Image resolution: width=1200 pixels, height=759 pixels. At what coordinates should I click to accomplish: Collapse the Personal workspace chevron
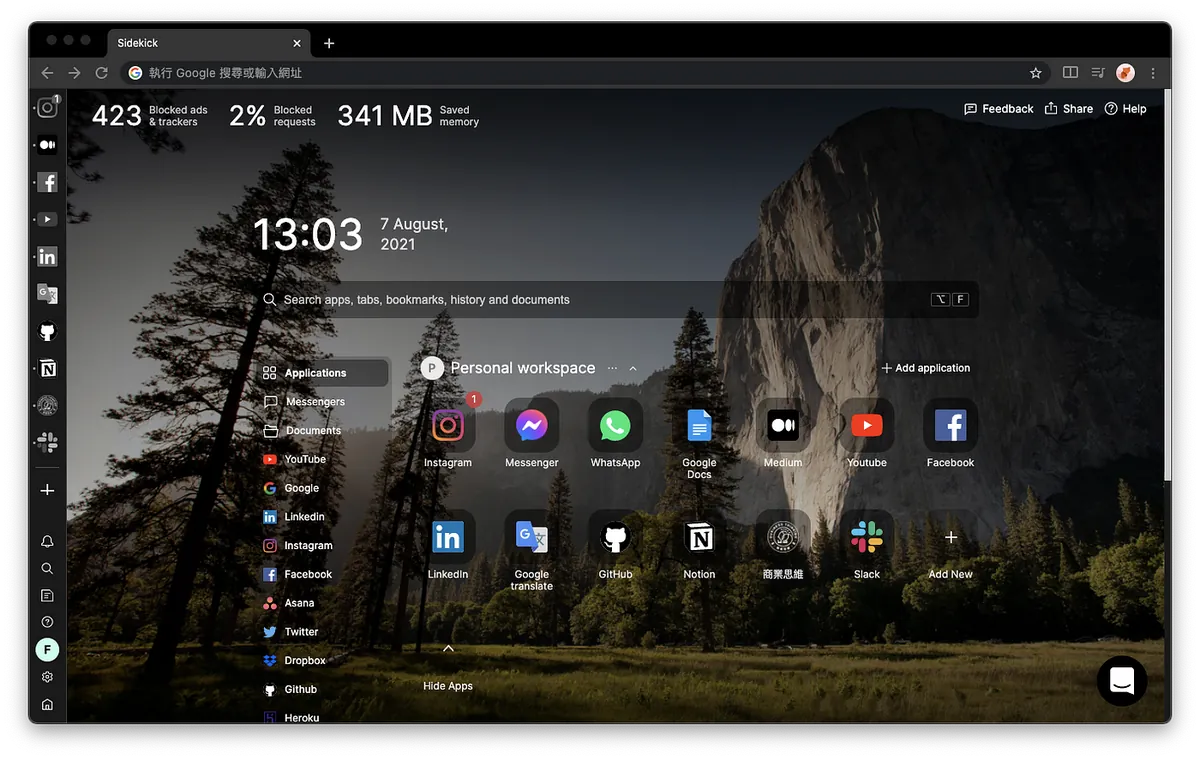tap(633, 368)
